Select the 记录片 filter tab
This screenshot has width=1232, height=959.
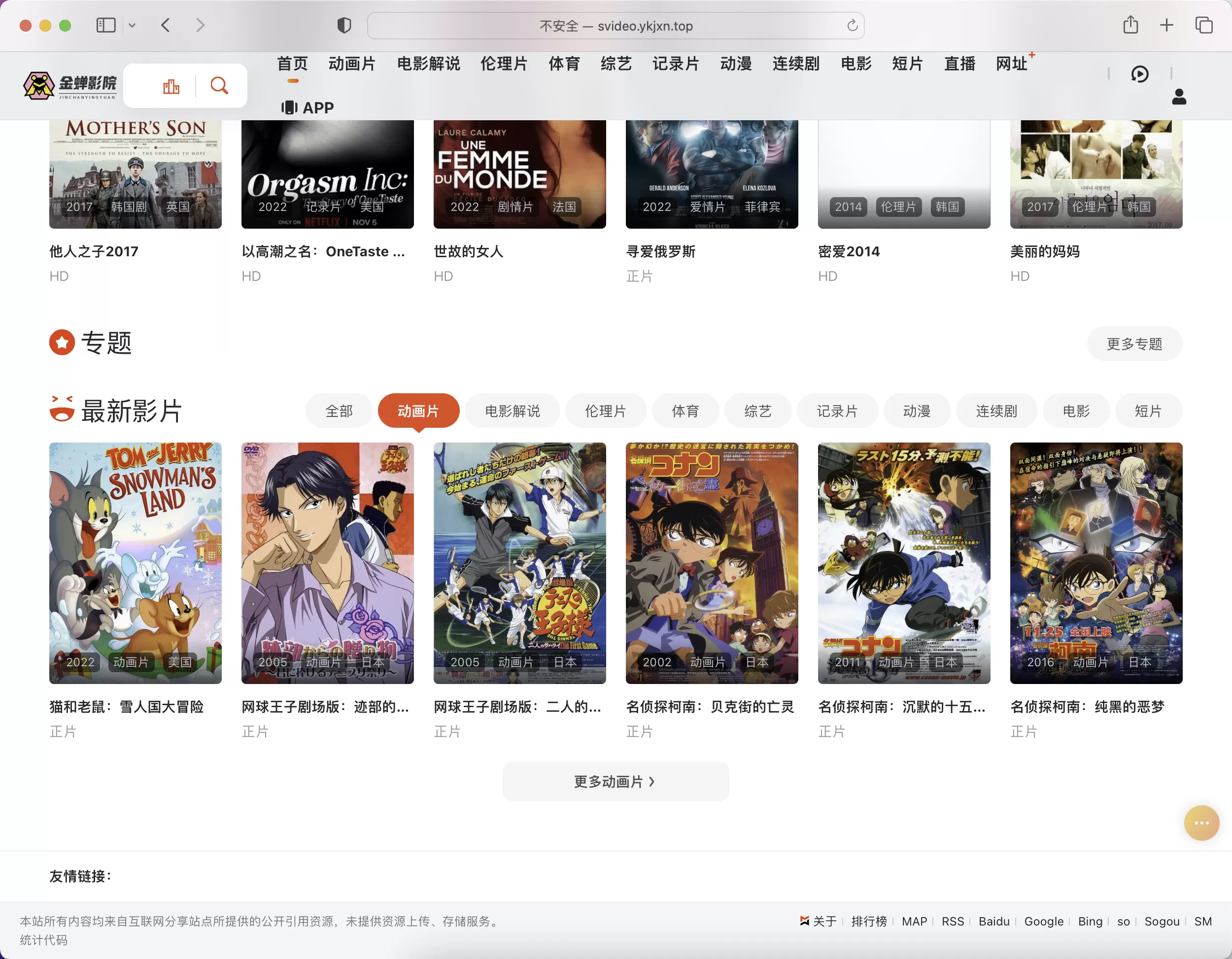[x=837, y=411]
